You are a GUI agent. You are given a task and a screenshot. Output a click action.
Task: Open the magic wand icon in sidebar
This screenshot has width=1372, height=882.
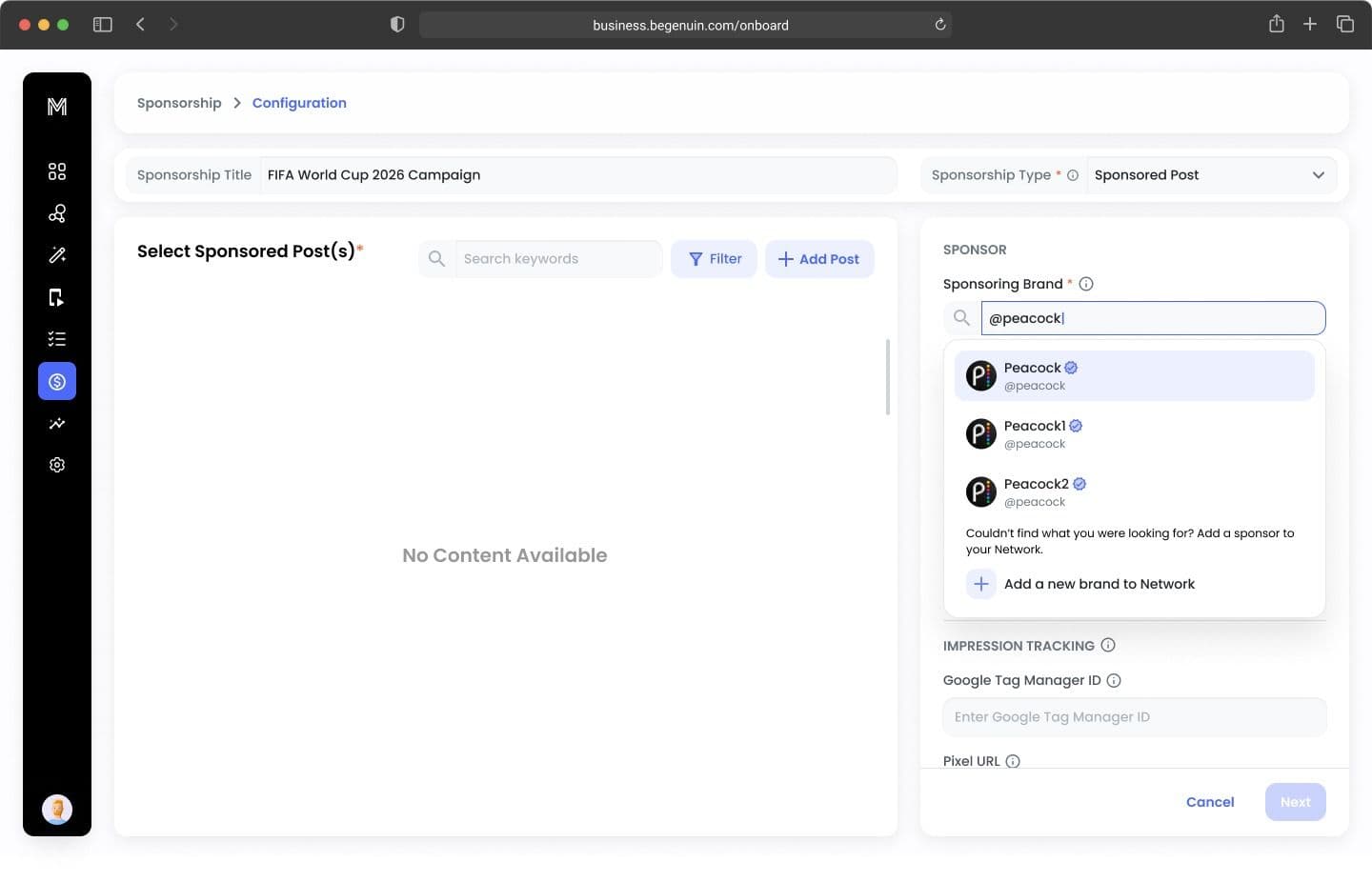click(57, 255)
